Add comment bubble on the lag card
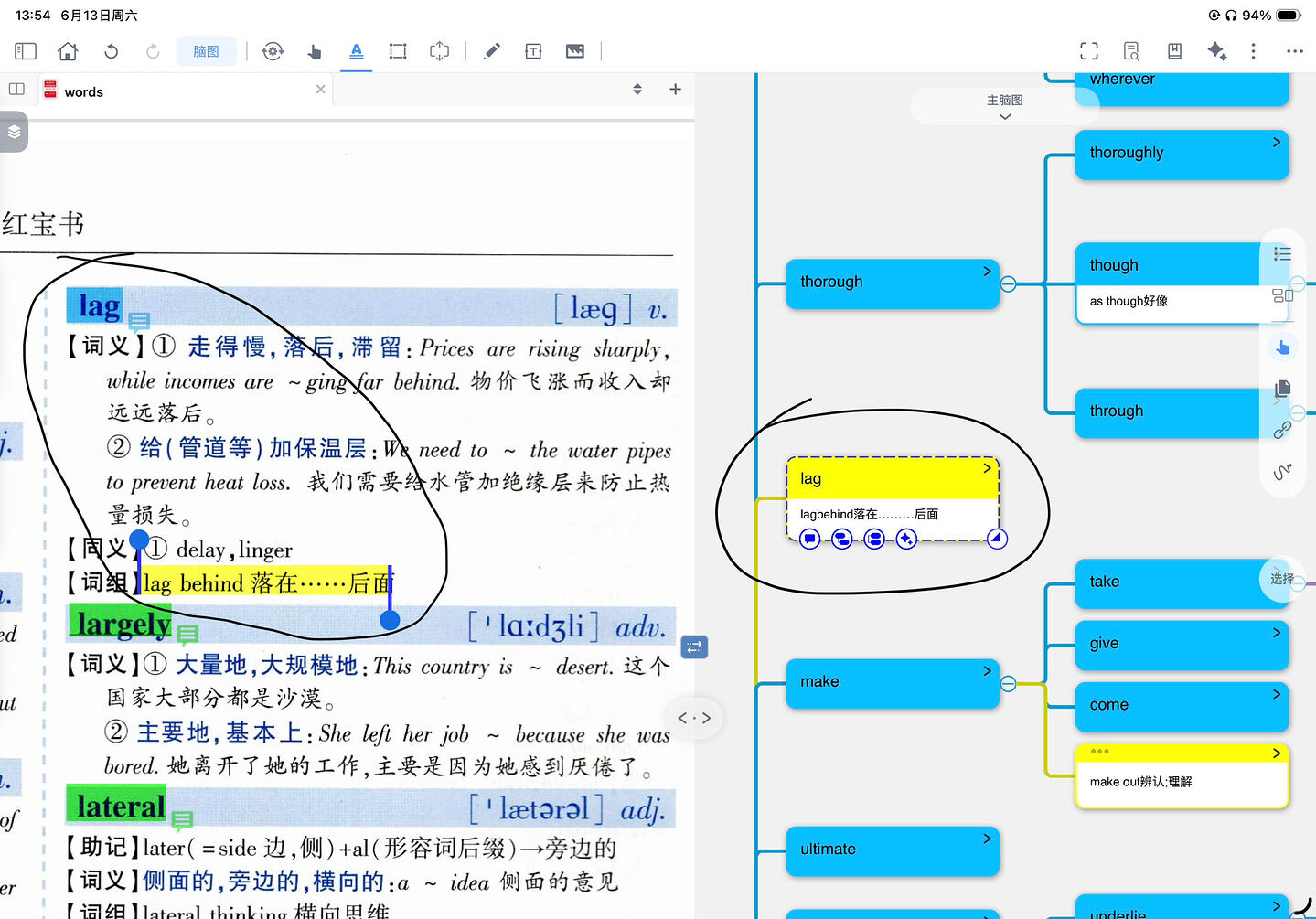 (809, 539)
